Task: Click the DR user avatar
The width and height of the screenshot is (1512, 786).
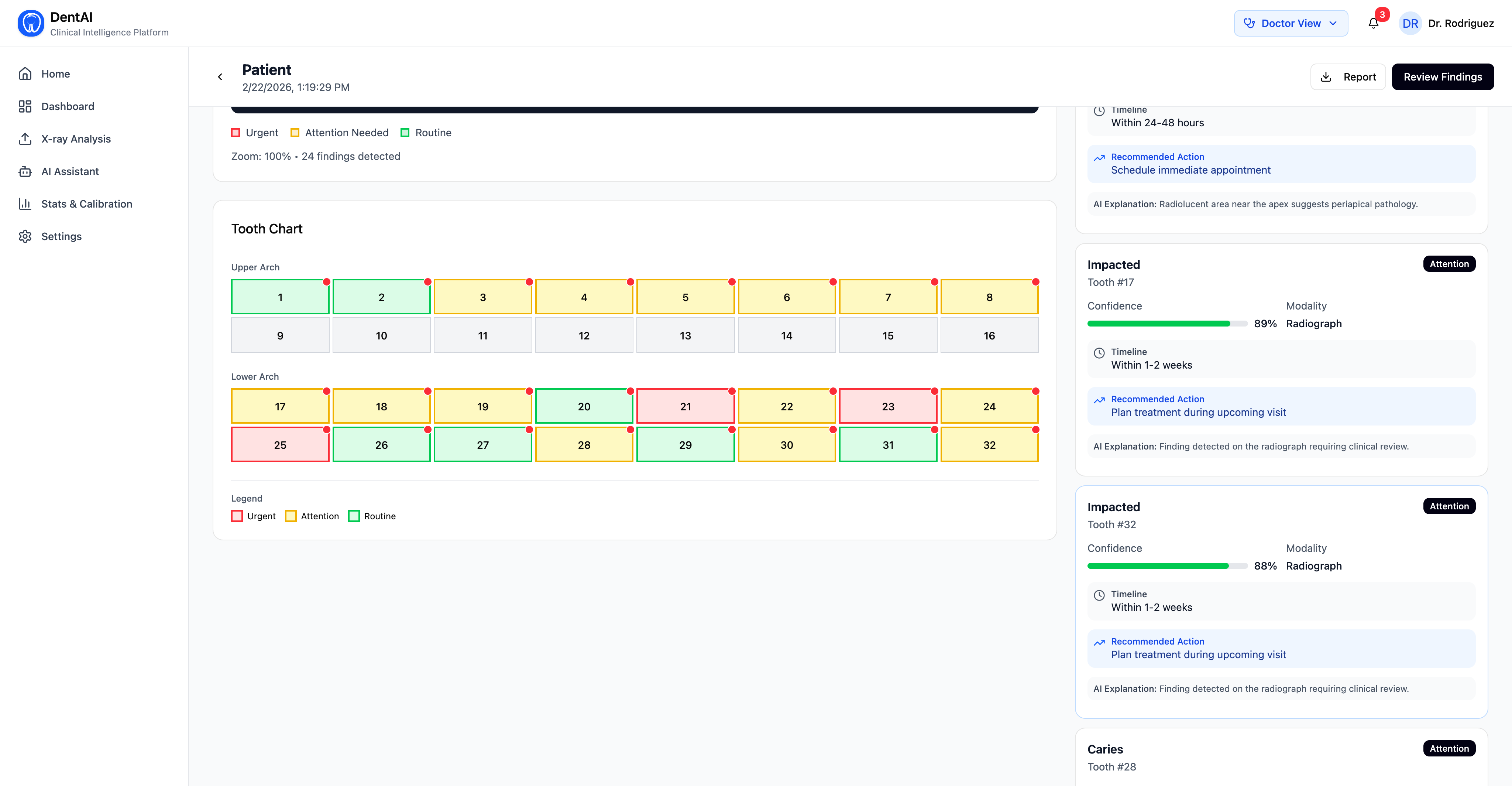Action: [1410, 24]
